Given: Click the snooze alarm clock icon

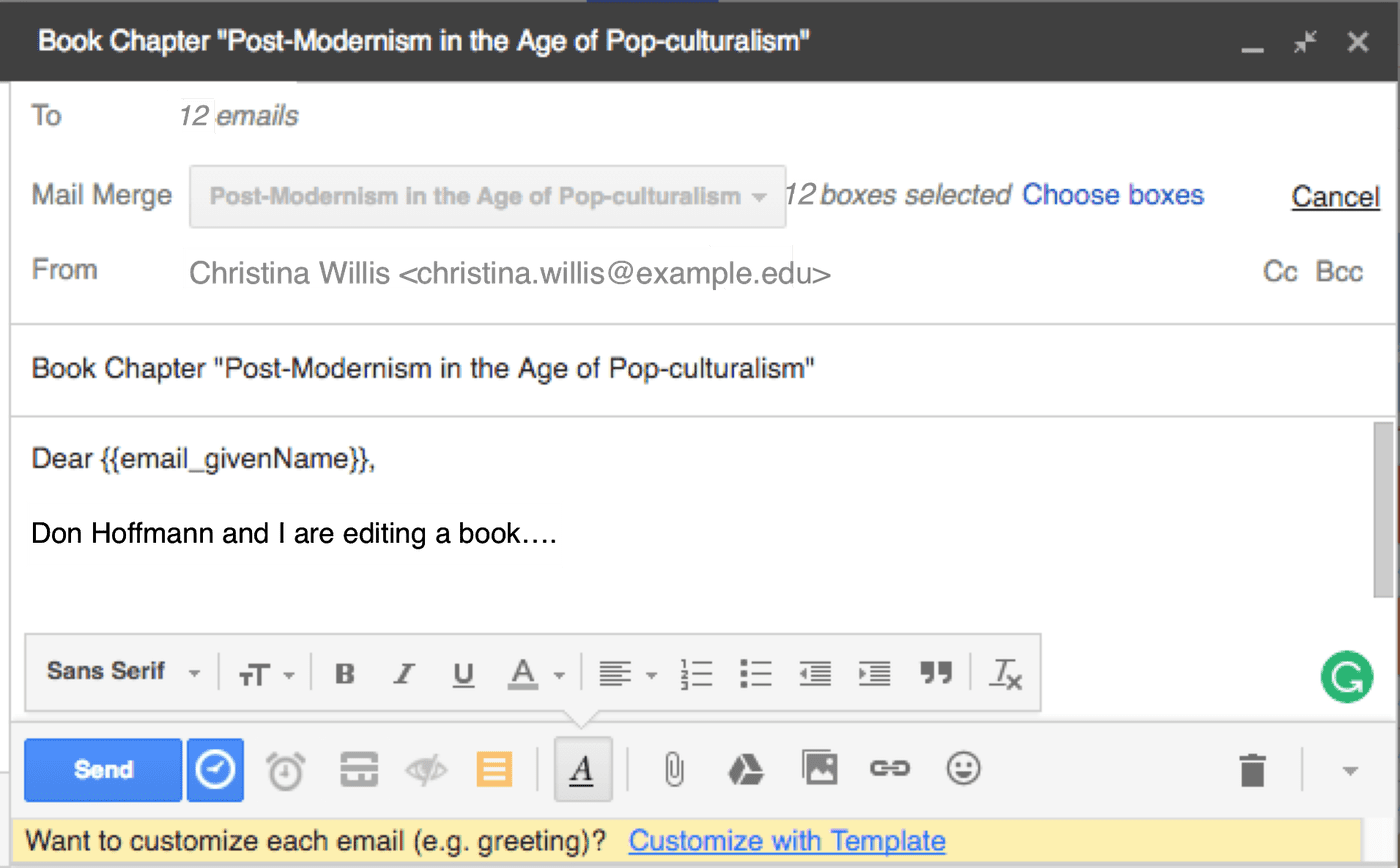Looking at the screenshot, I should 285,770.
